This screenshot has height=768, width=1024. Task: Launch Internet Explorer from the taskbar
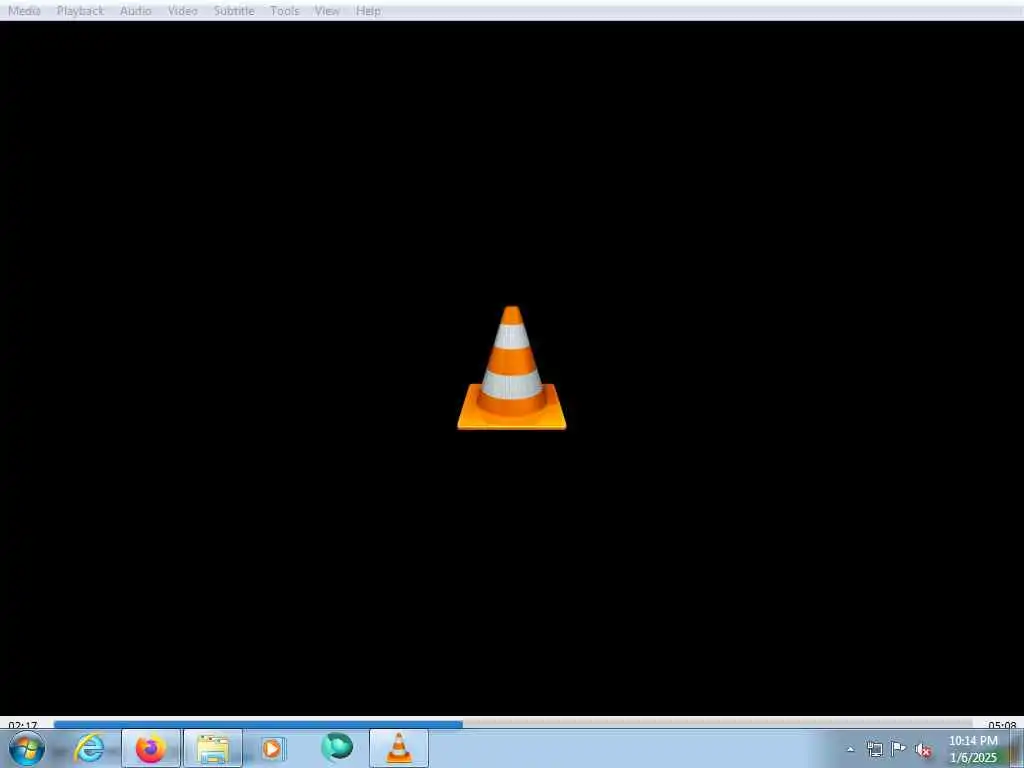(x=89, y=748)
